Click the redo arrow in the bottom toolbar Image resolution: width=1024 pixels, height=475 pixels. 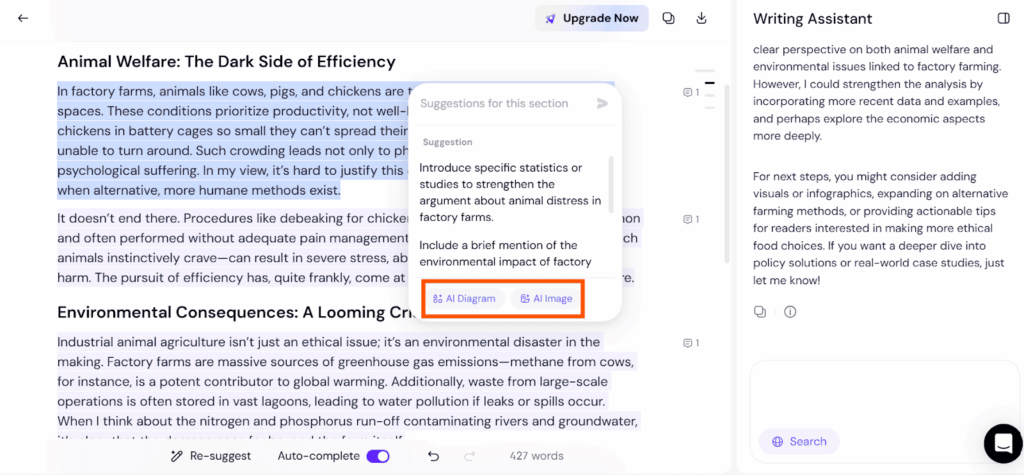[x=469, y=456]
